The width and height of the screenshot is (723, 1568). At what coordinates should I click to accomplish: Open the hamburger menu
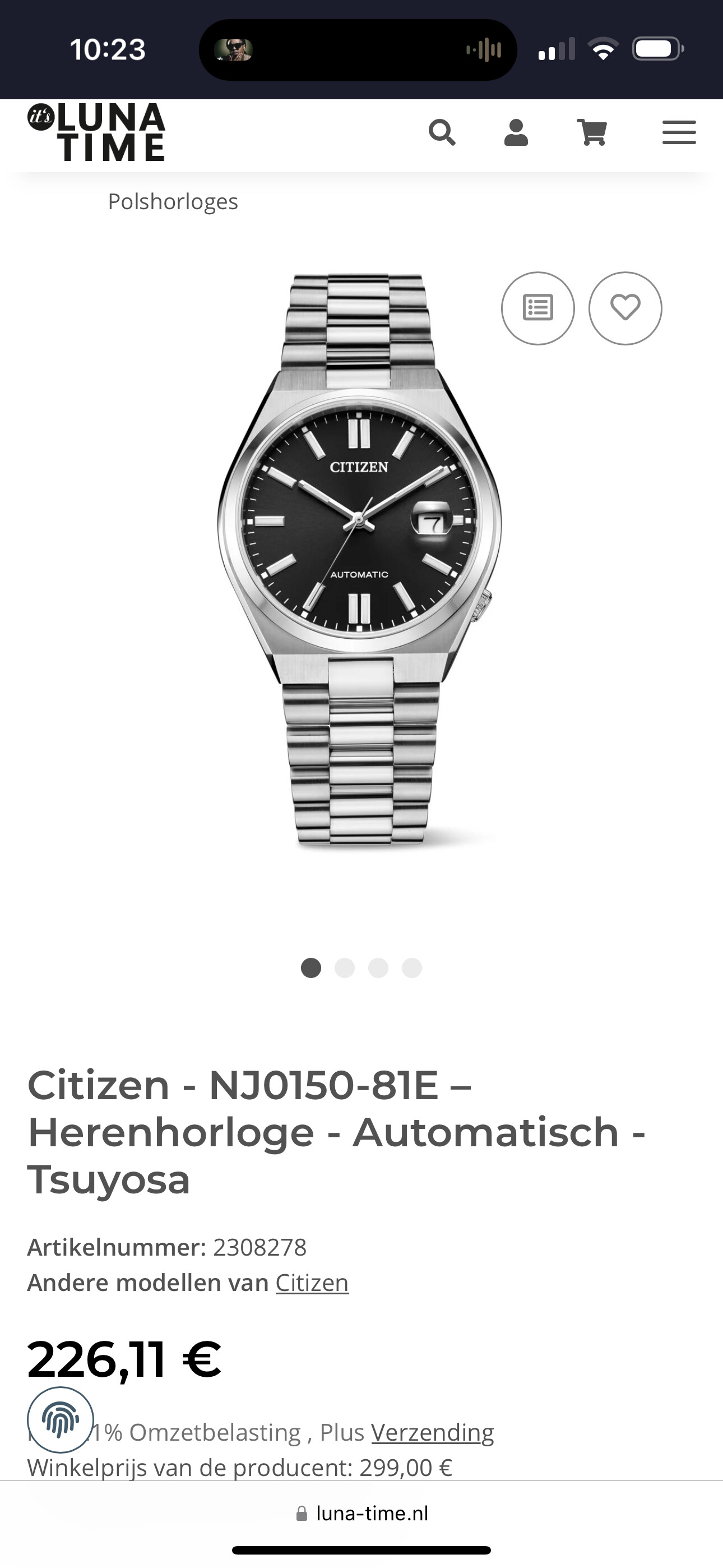pyautogui.click(x=679, y=133)
